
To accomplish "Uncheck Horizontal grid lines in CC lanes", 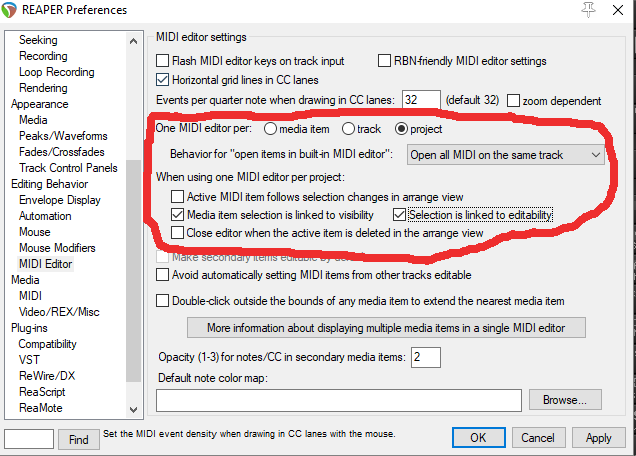I will coord(163,80).
